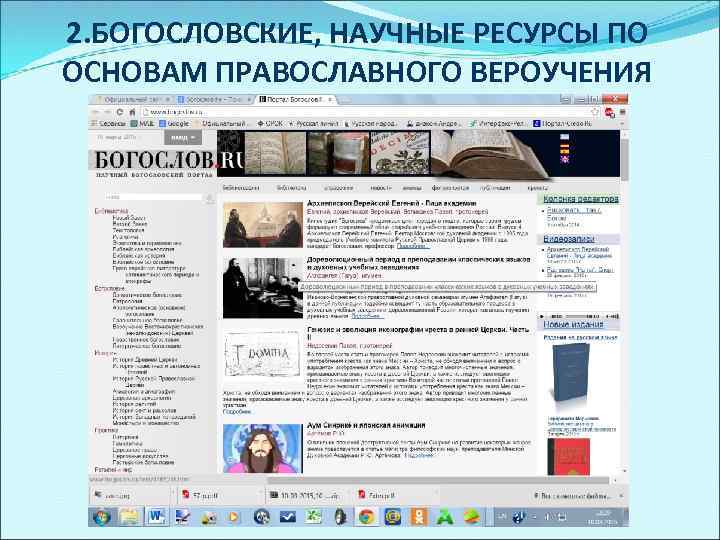
Task: Select 'История Древней Церкви' in left sidebar
Action: pos(145,360)
